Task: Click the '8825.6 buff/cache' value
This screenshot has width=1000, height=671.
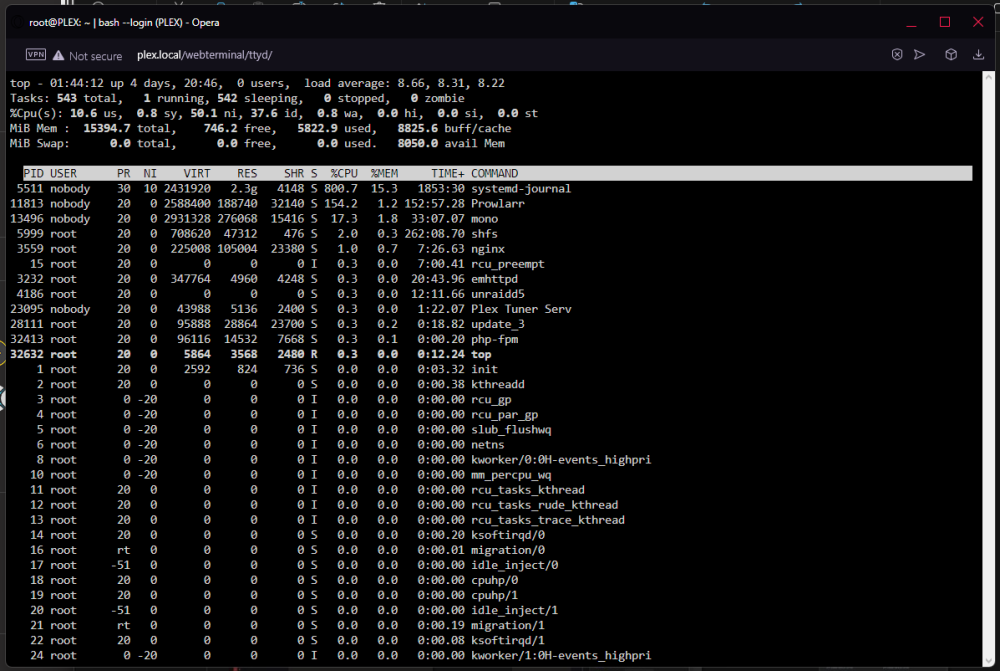Action: click(454, 128)
